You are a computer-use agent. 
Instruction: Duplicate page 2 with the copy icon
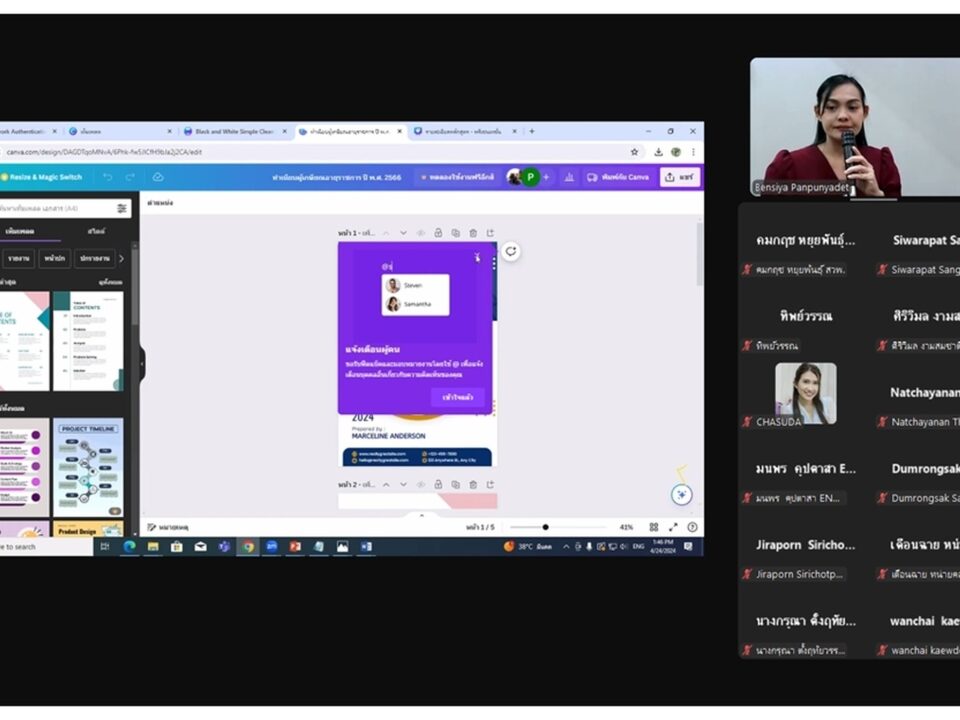456,484
